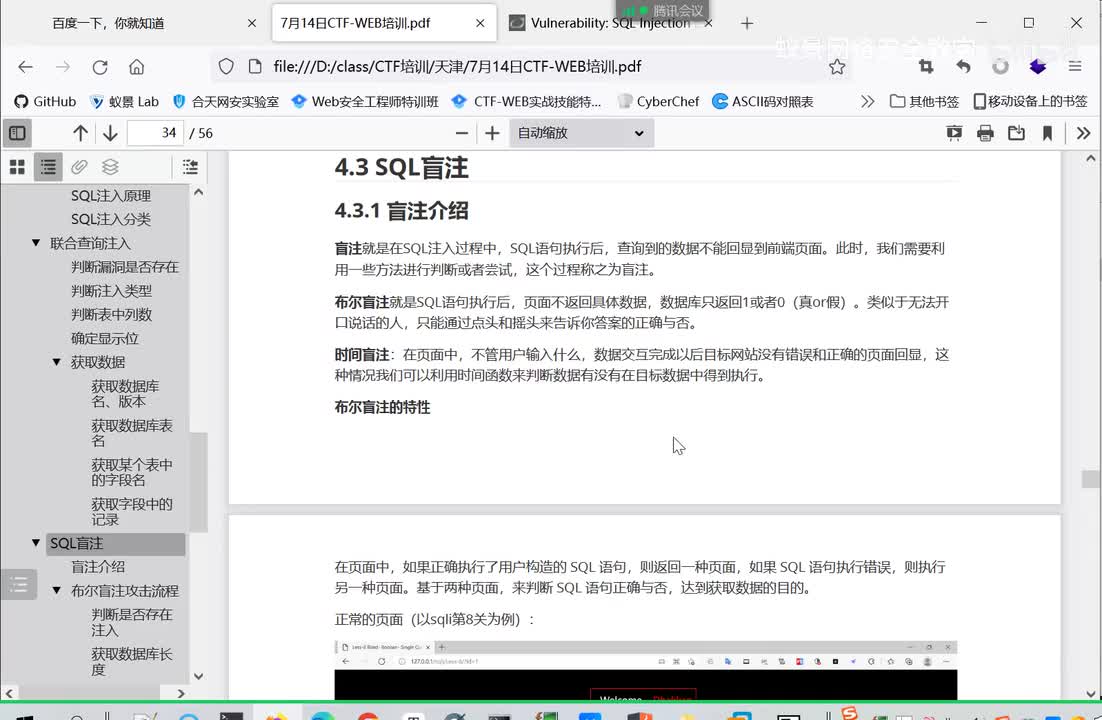Image resolution: width=1102 pixels, height=720 pixels.
Task: Close the 百度一下 browser tab
Action: point(252,23)
